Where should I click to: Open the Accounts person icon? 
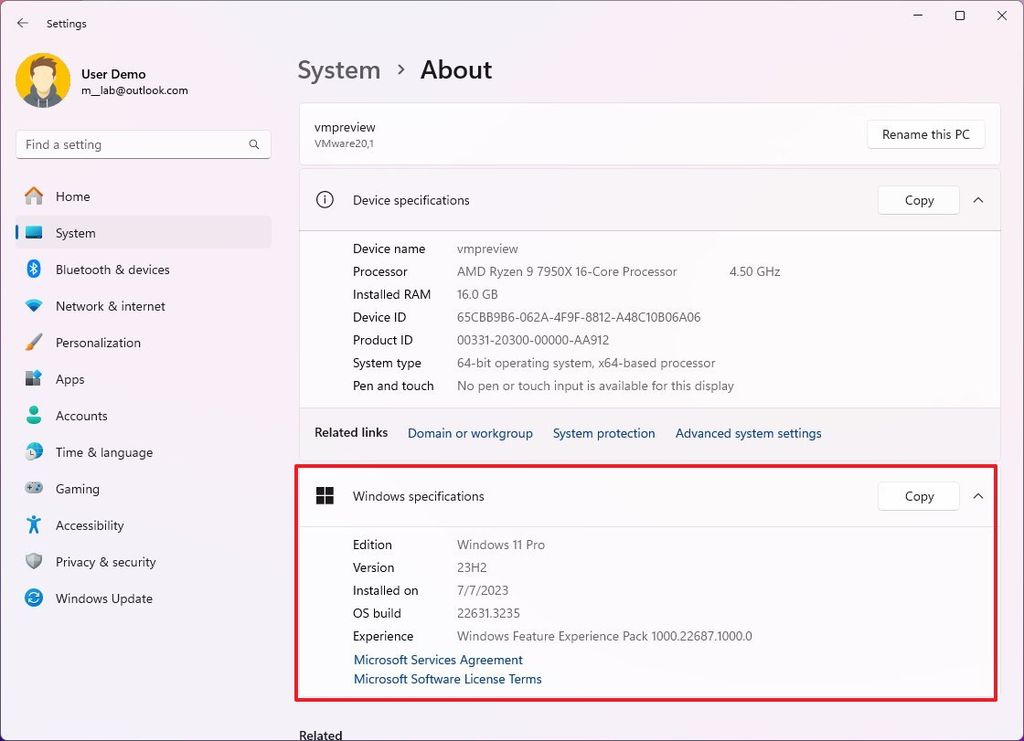(x=32, y=415)
